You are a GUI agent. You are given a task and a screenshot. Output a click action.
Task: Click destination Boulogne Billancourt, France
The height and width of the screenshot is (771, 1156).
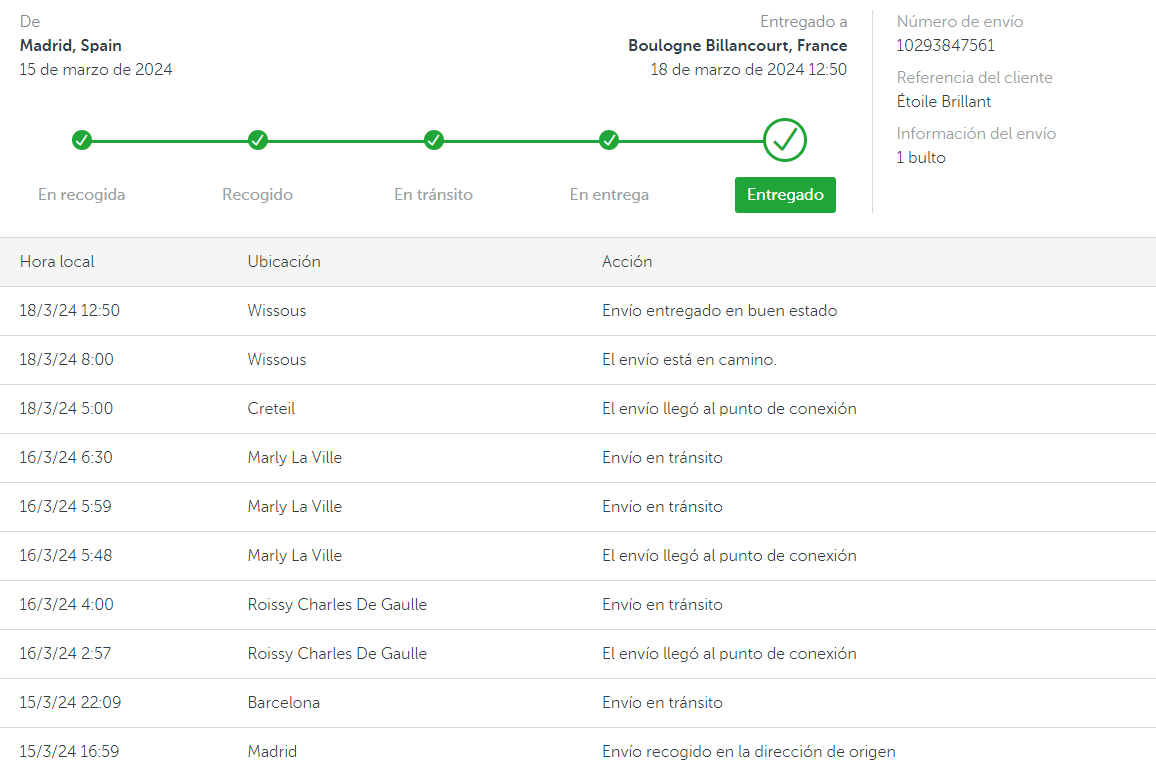(x=737, y=46)
